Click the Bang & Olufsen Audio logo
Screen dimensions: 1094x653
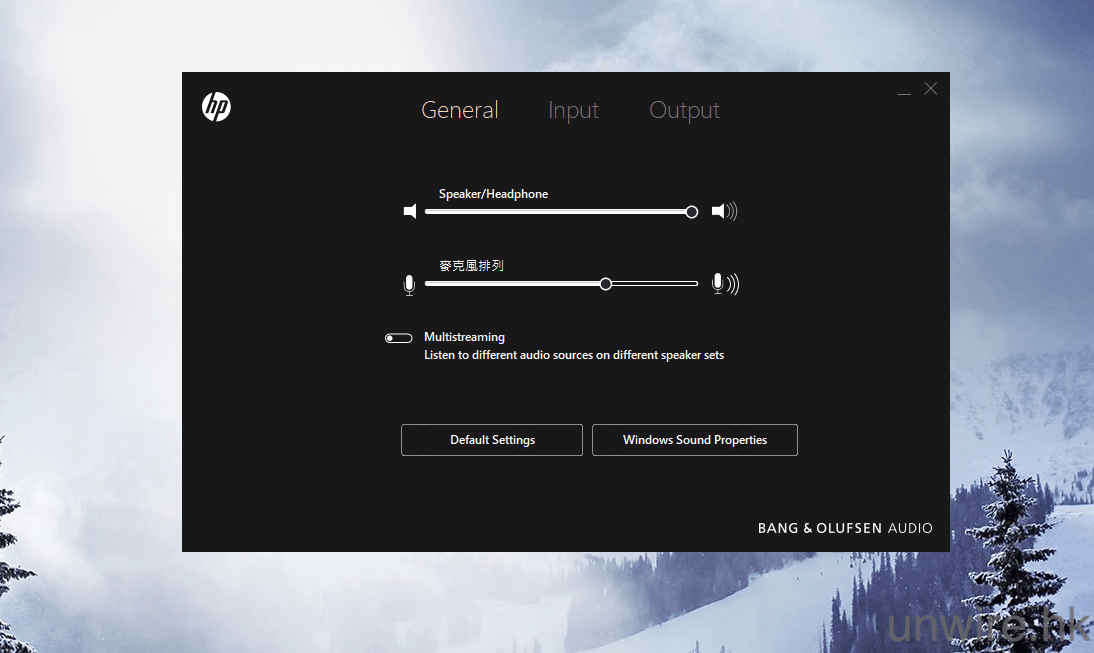tap(844, 528)
